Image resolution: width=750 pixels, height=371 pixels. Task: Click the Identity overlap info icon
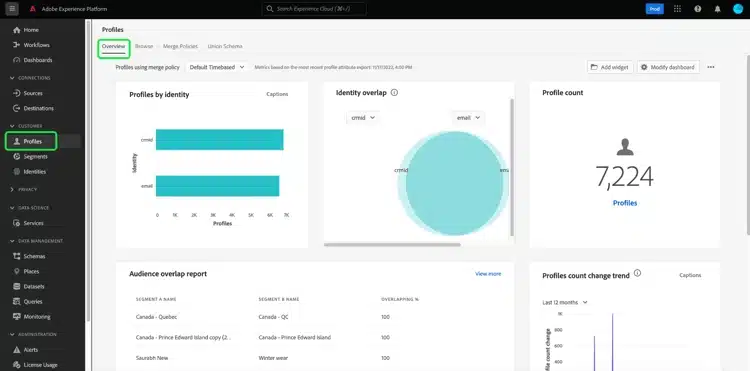coord(394,93)
